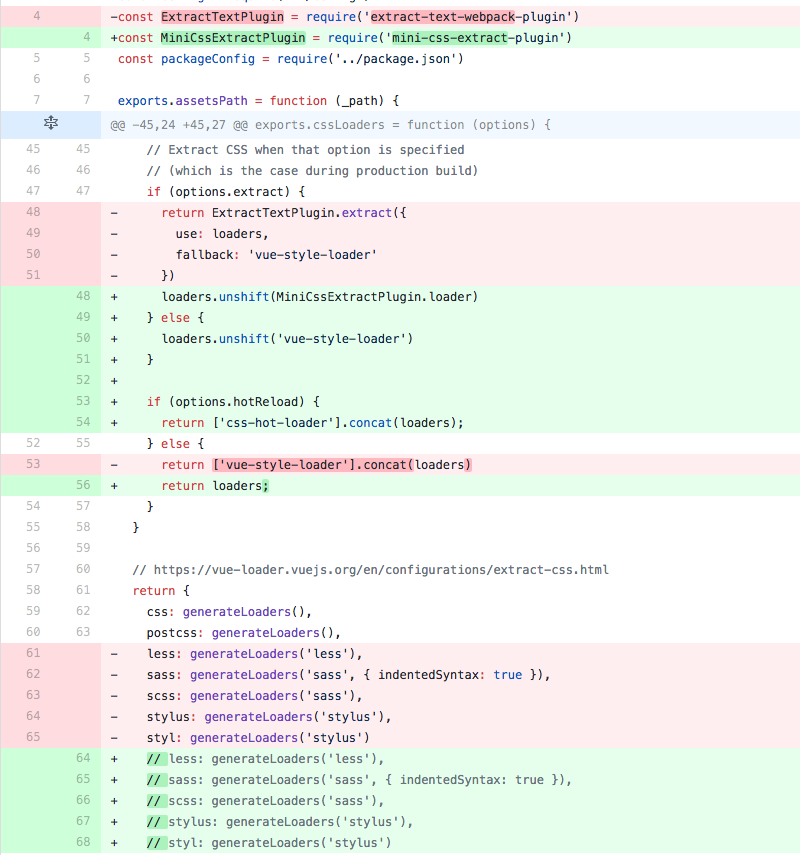The width and height of the screenshot is (800, 855).
Task: Expand hidden lines between 7 and 45
Action: point(51,123)
